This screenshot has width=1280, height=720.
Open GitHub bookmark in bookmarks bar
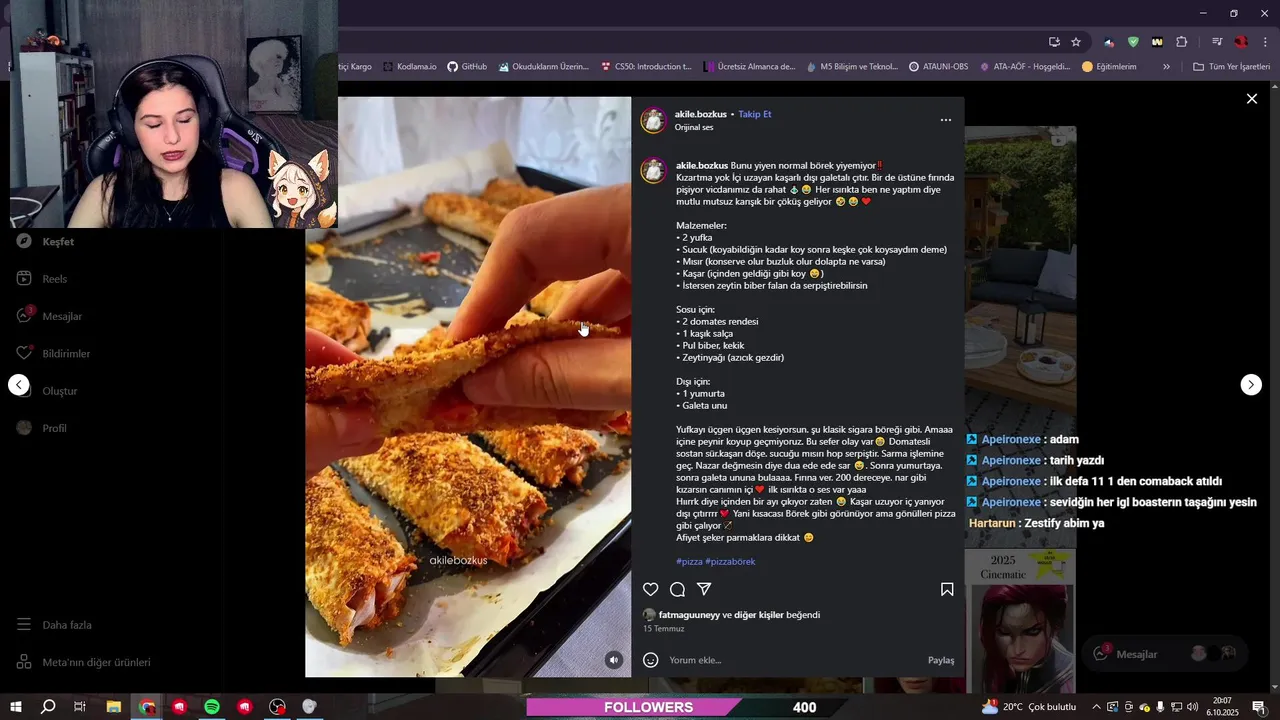coord(467,67)
